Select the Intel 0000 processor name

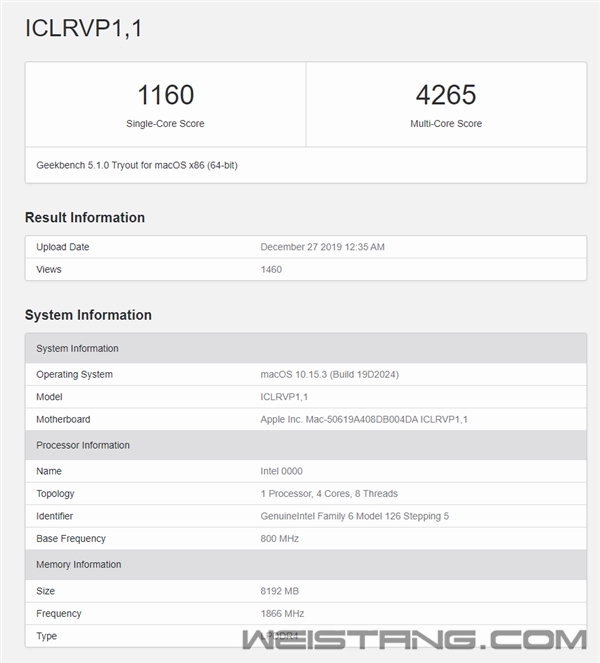click(x=282, y=471)
